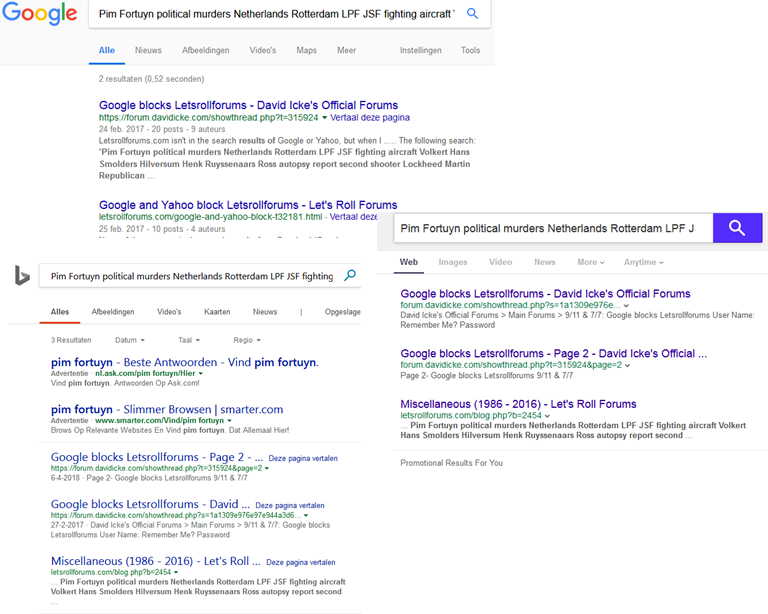Open Bing's Afbeeldingen tab
Image resolution: width=768 pixels, height=614 pixels.
[113, 312]
